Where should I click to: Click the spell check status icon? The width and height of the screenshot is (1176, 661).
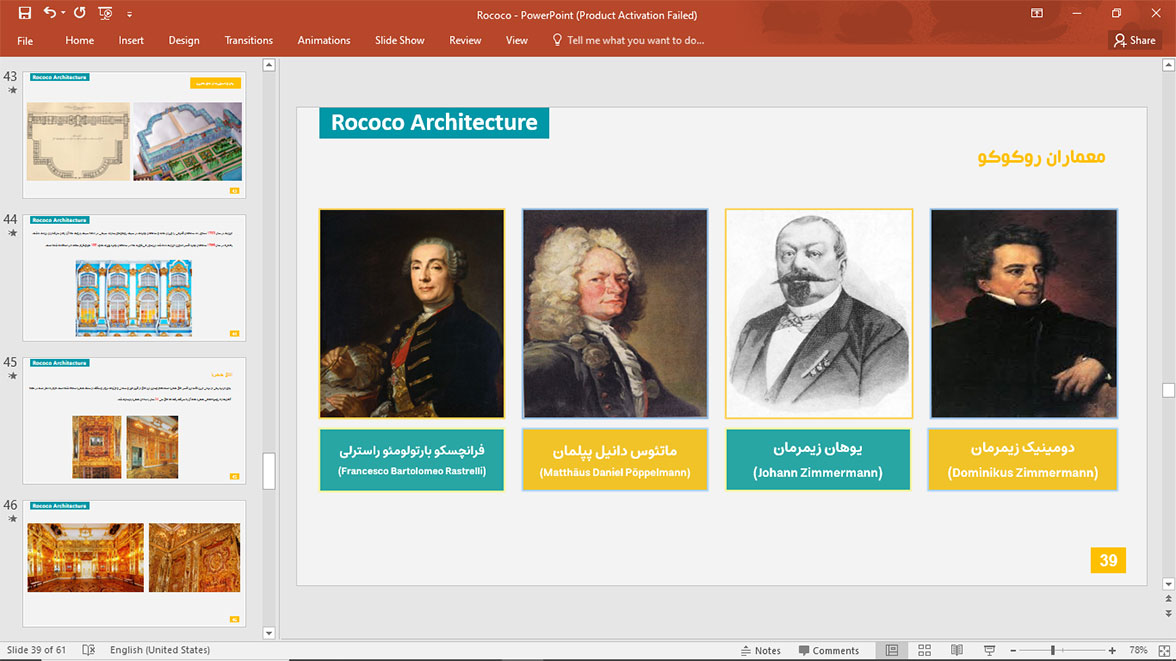[88, 650]
